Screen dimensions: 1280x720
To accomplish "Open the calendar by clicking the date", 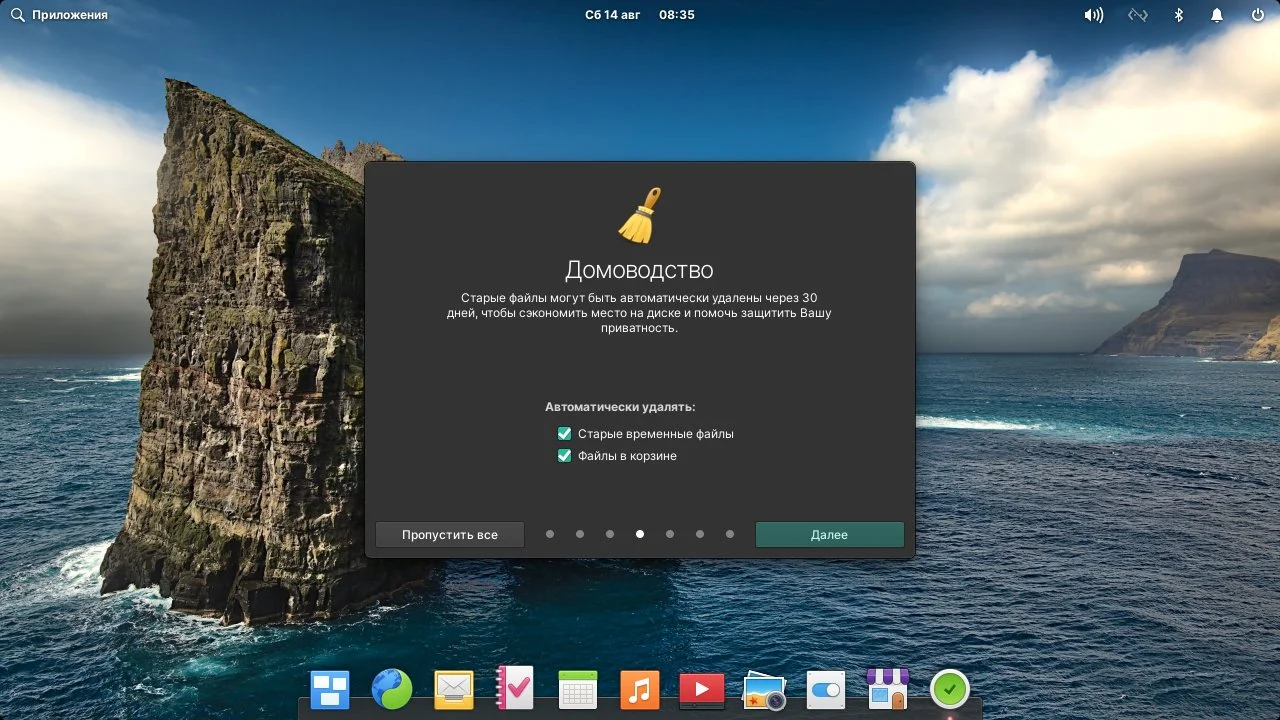I will [612, 14].
